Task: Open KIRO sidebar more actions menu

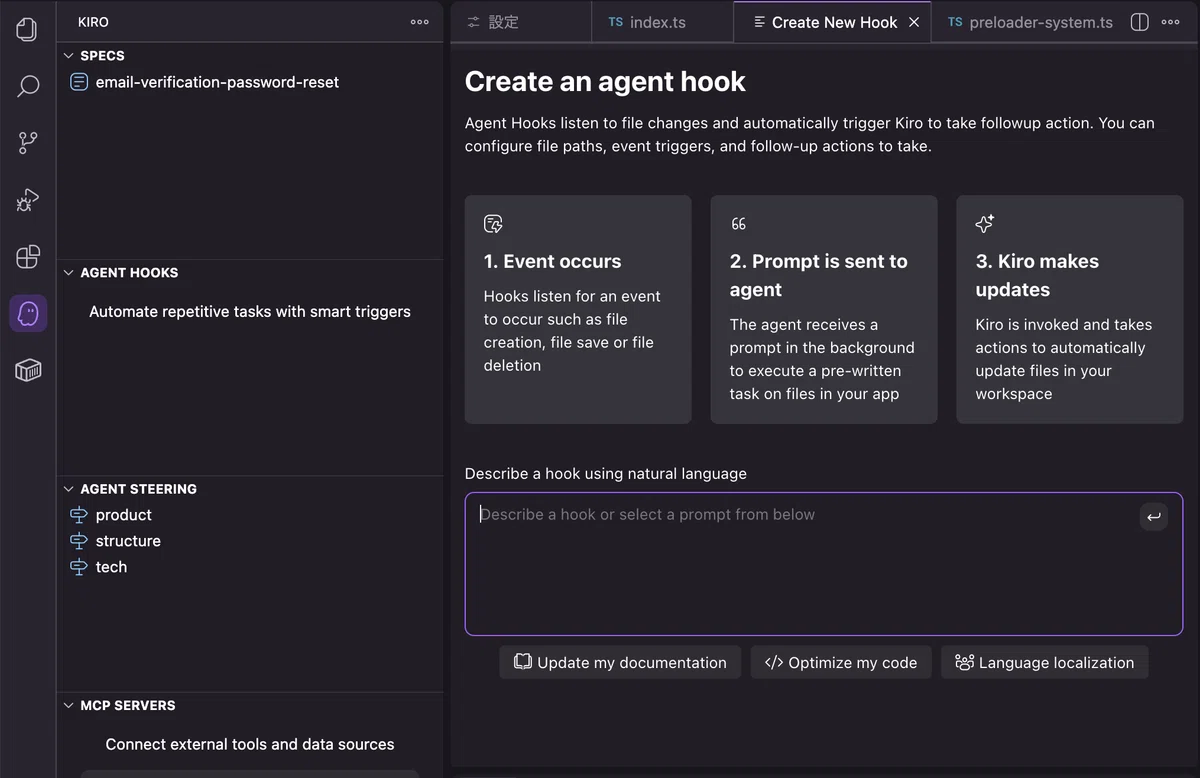Action: 420,22
